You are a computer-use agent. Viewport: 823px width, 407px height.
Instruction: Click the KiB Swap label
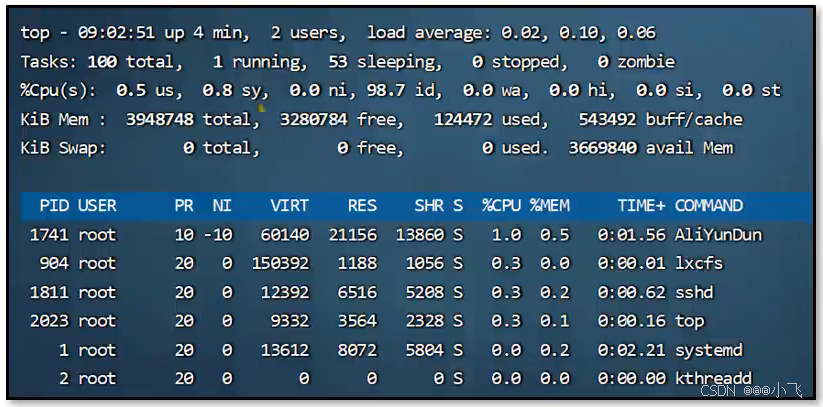(64, 149)
